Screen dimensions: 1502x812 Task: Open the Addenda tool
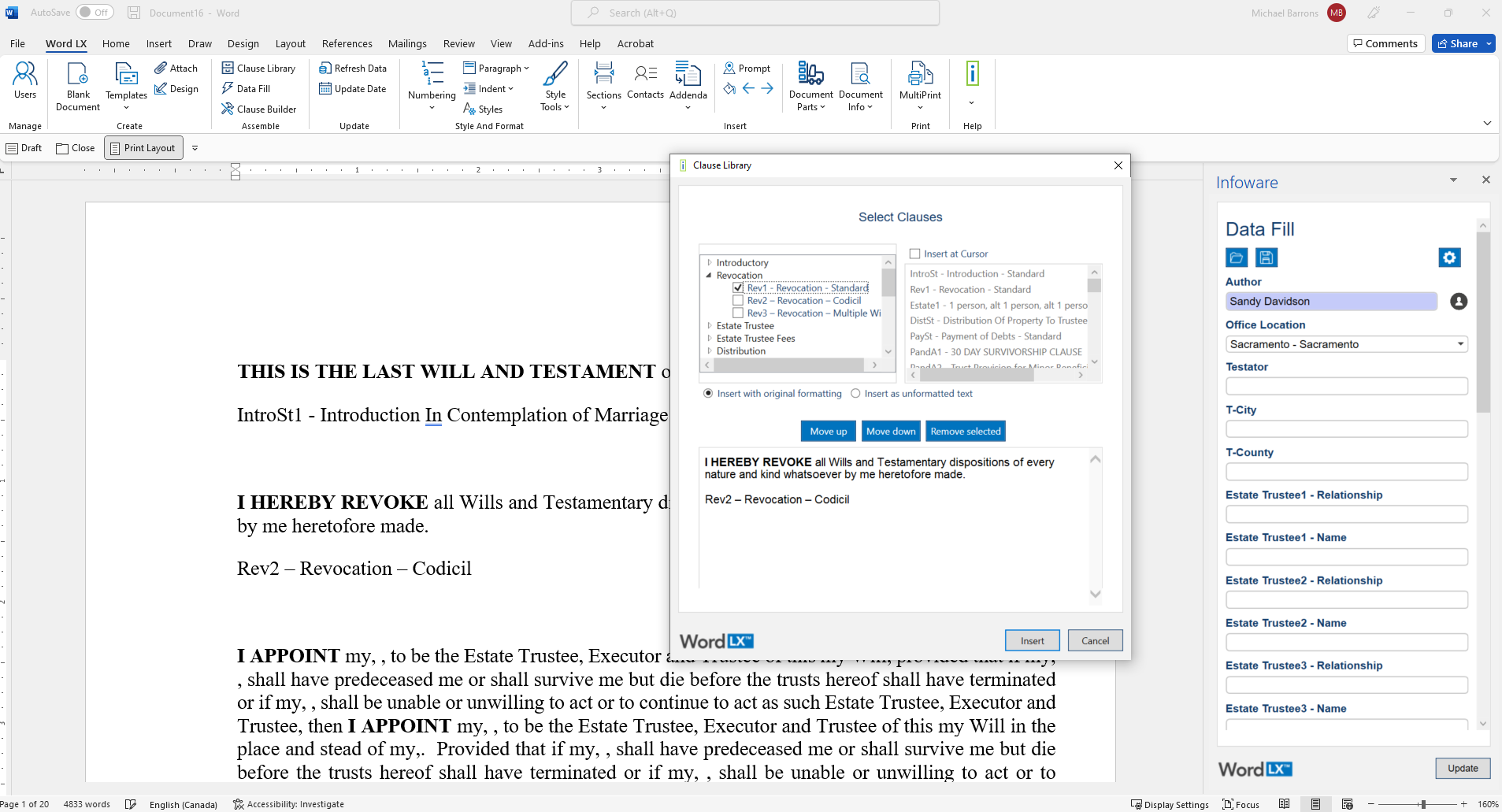click(x=688, y=83)
